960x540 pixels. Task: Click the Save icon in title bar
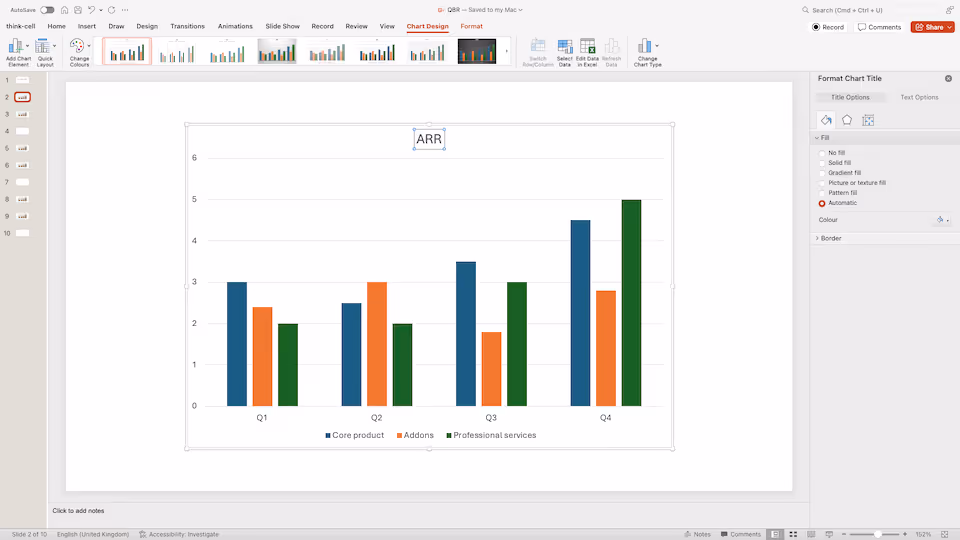(78, 10)
